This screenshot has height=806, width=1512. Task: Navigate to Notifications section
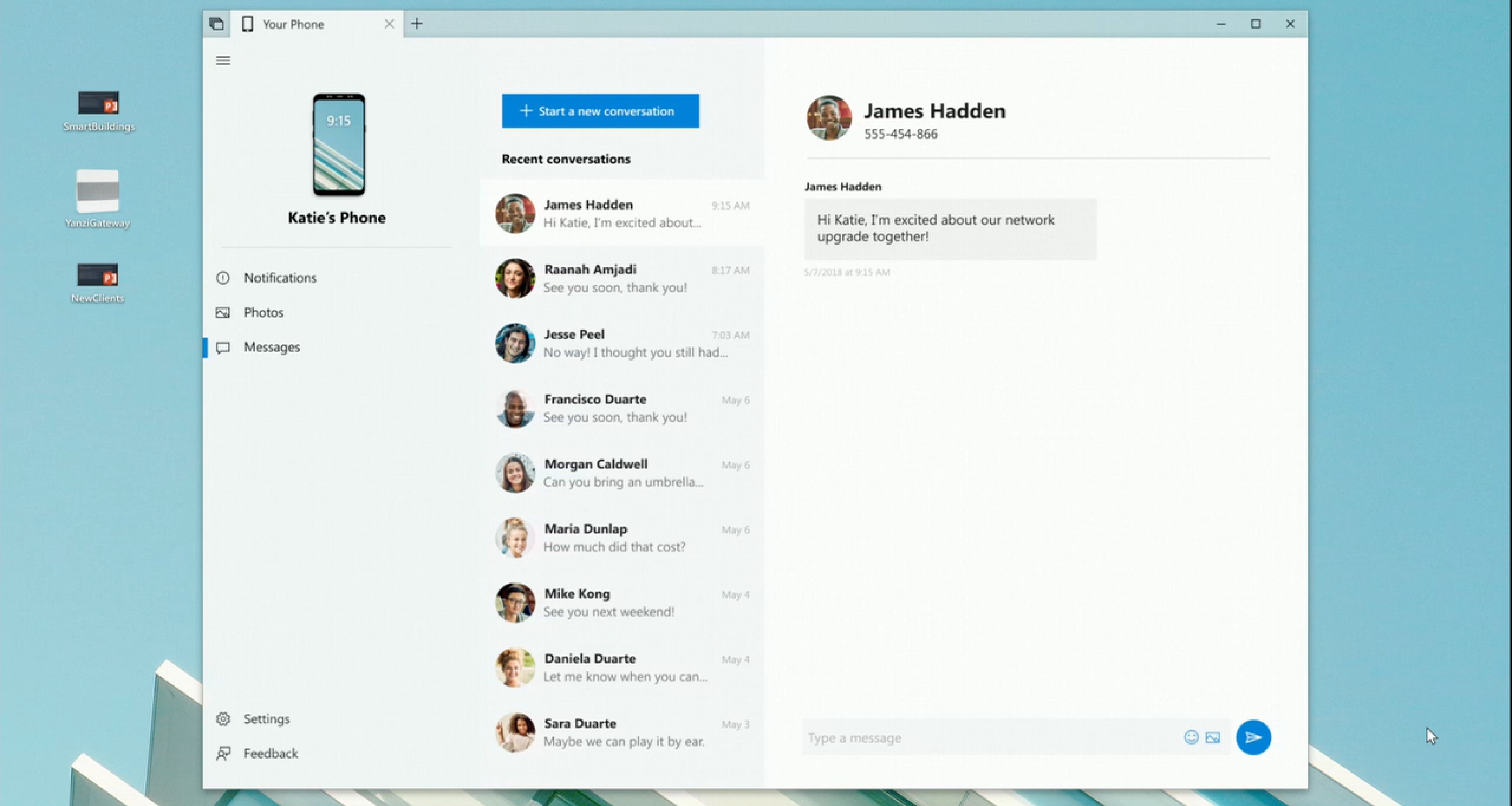pyautogui.click(x=279, y=277)
